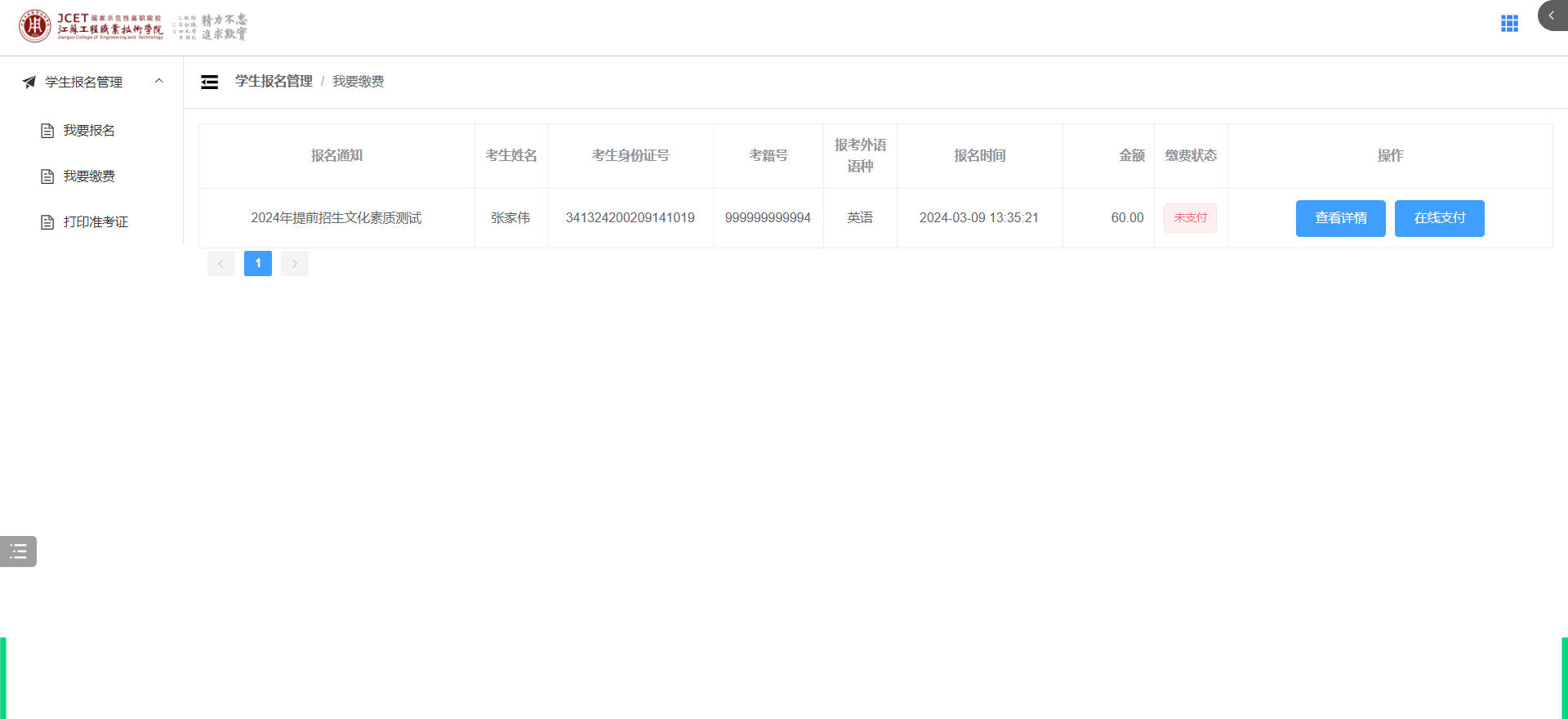Click the paper plane icon in sidebar
1568x719 pixels.
coord(29,82)
